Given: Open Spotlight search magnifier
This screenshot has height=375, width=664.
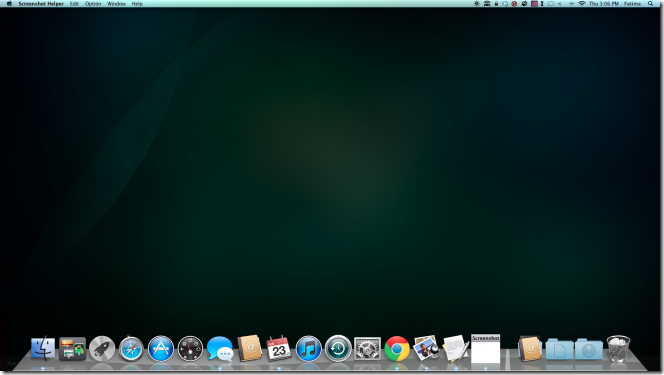Looking at the screenshot, I should [650, 3].
